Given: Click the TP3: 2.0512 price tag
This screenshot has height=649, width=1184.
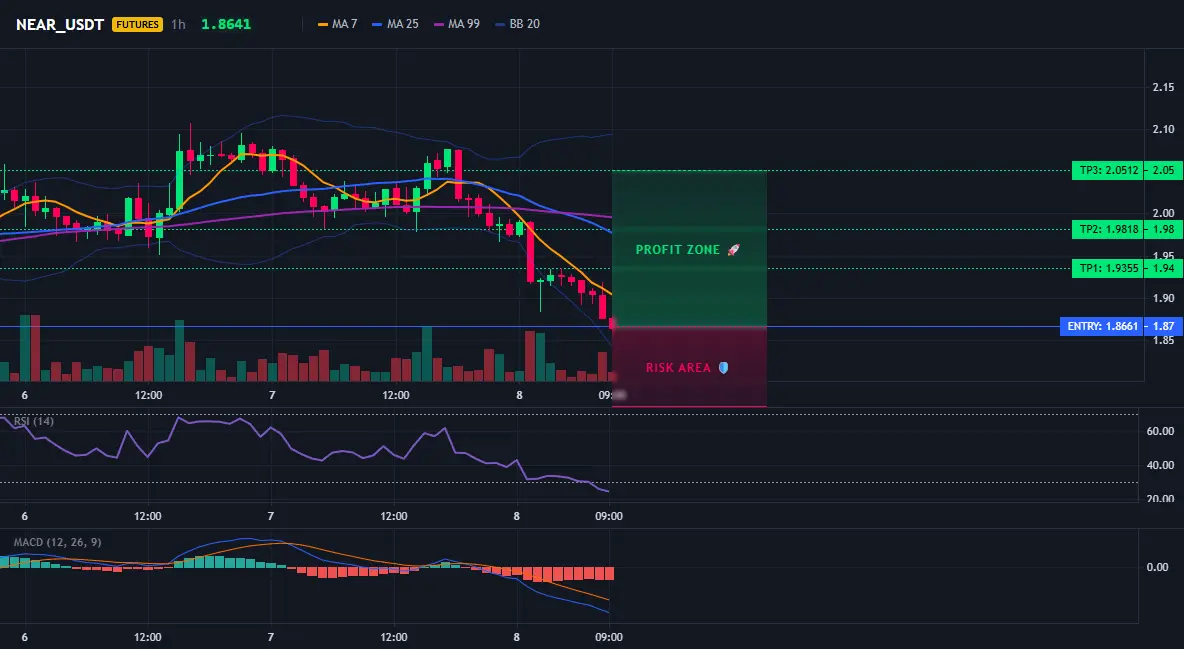Looking at the screenshot, I should [1108, 170].
